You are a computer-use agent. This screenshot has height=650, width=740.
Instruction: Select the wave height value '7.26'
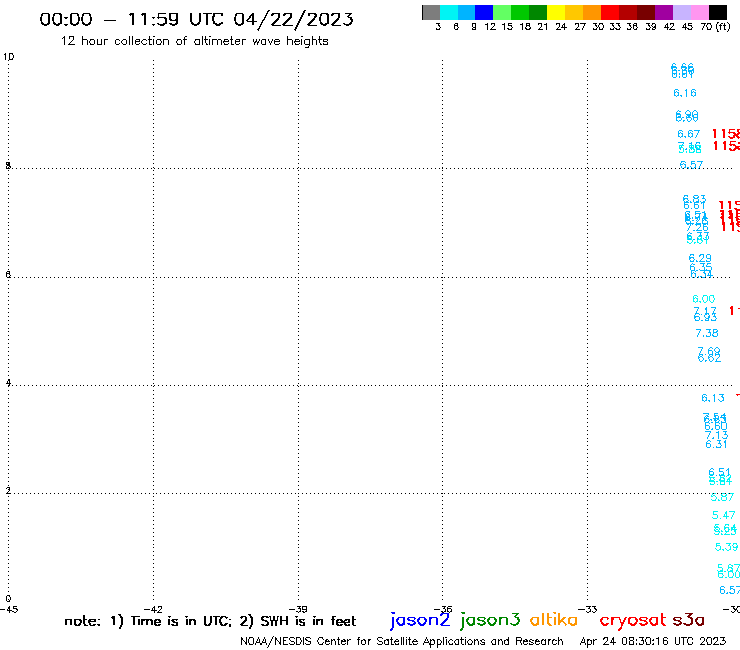(697, 228)
